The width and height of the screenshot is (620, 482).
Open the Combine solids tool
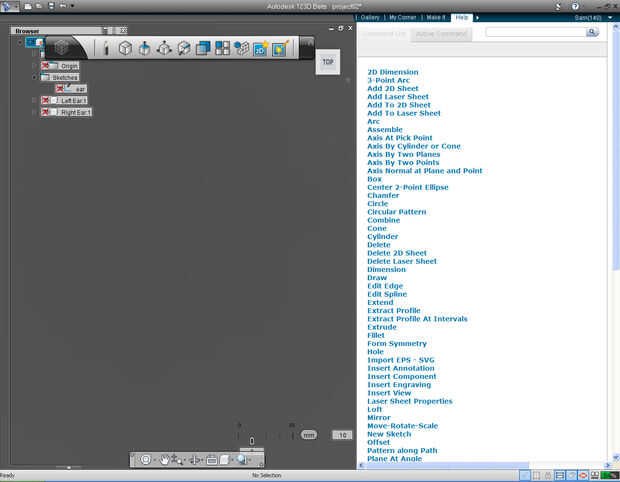(203, 48)
